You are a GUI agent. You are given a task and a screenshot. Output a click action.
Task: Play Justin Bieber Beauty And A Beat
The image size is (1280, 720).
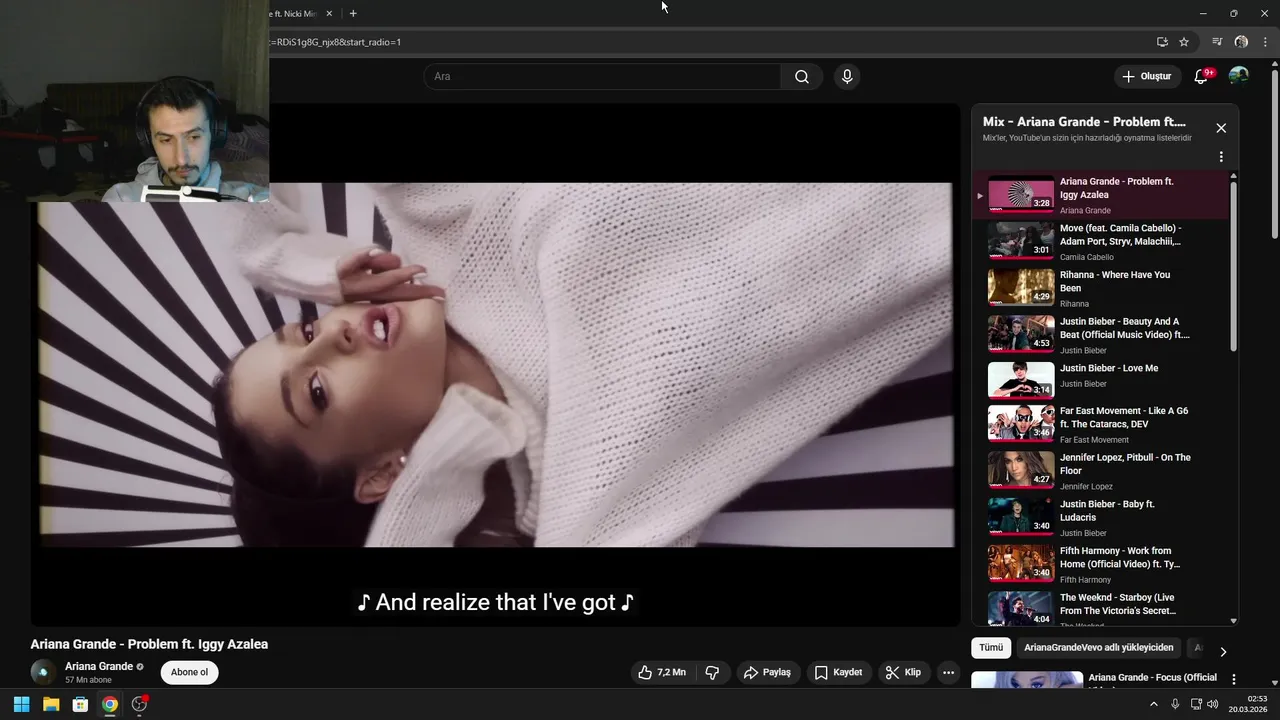(1102, 335)
